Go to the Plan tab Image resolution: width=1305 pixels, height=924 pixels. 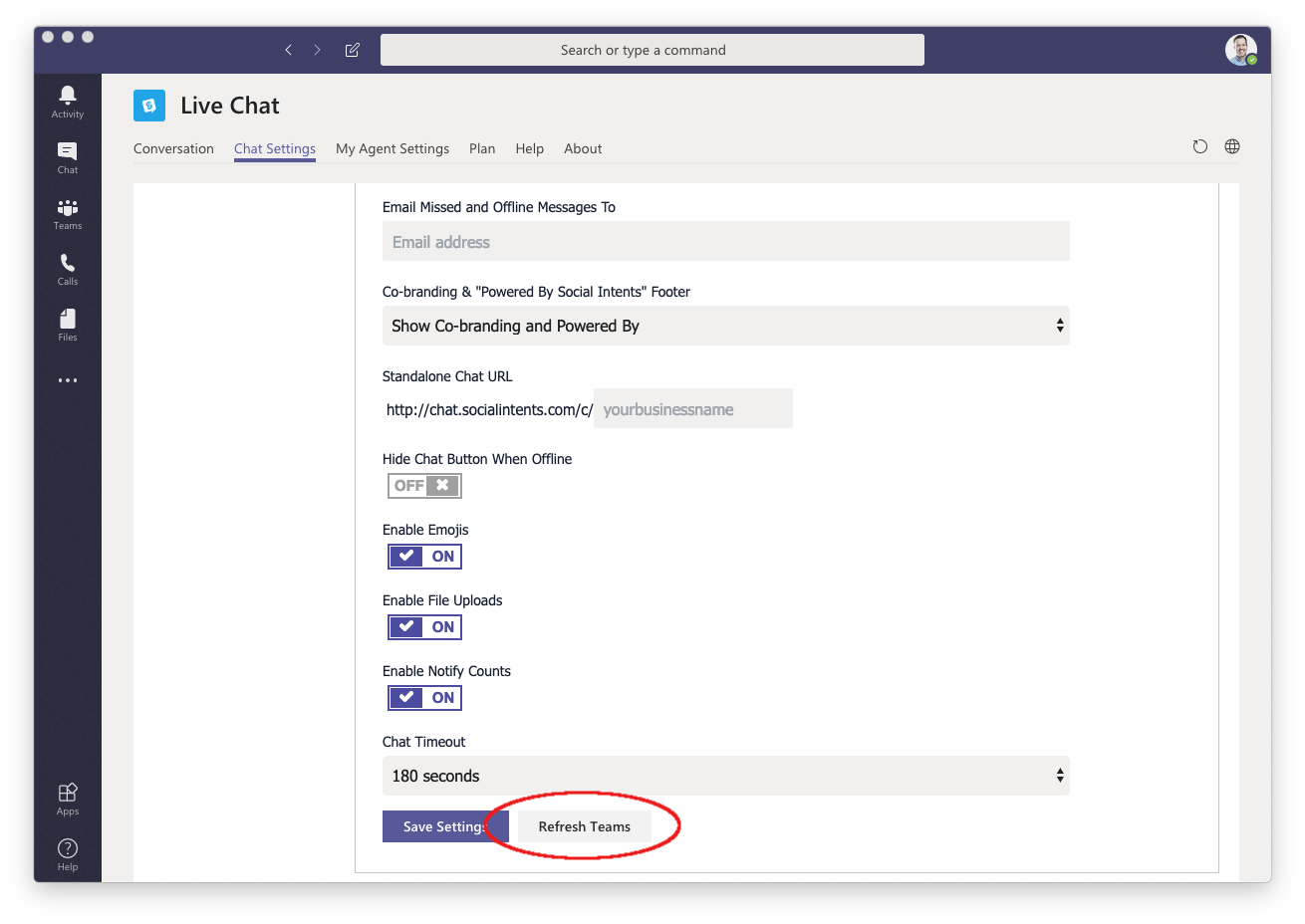pyautogui.click(x=482, y=148)
